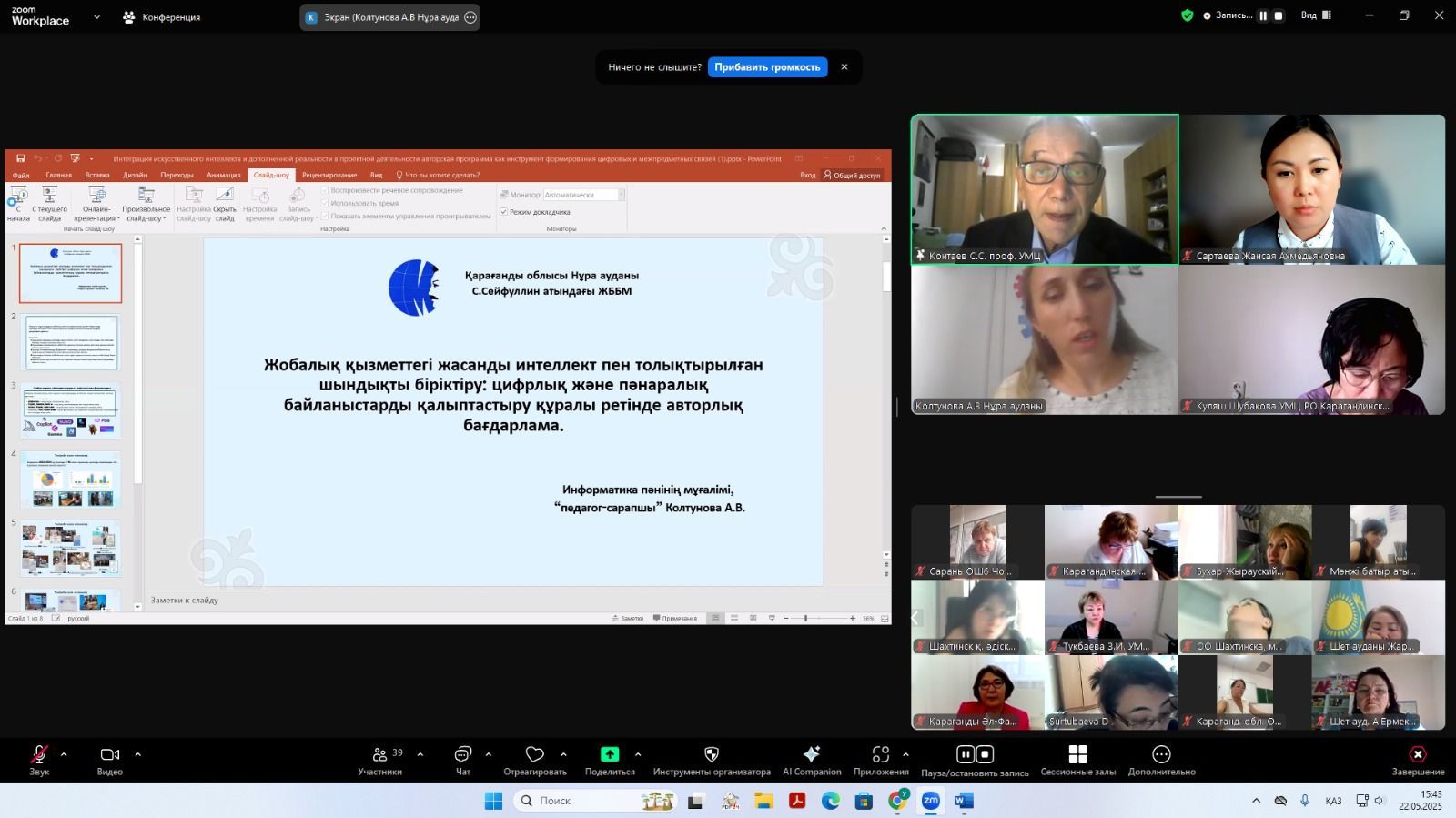Select the Экран shared screen tab
The width and height of the screenshot is (1456, 818).
390,17
